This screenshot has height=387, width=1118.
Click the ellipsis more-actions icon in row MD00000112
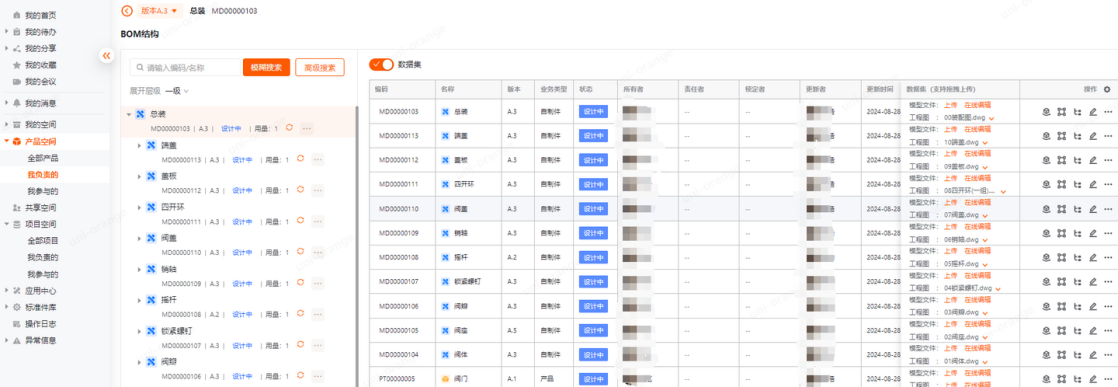coord(1107,160)
